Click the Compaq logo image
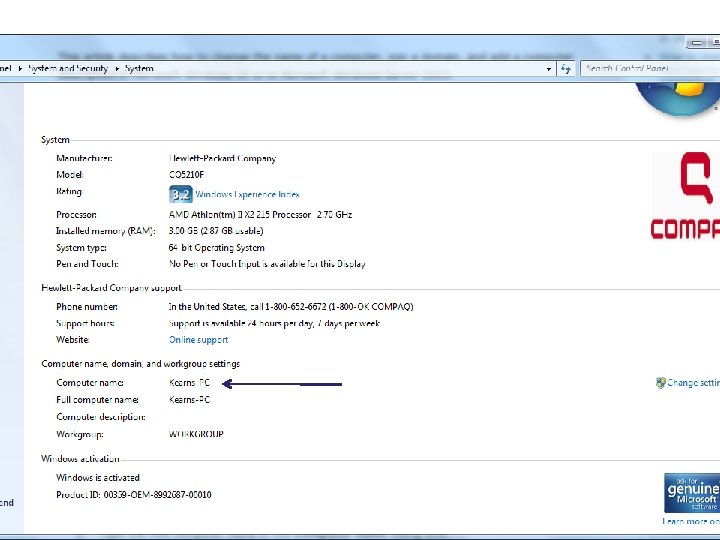Image resolution: width=720 pixels, height=540 pixels. coord(685,196)
